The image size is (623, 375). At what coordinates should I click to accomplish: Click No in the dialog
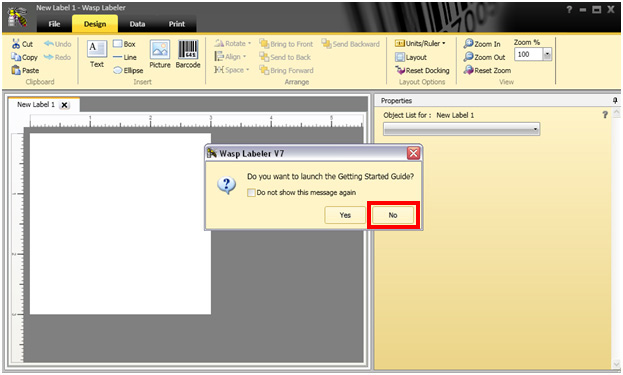[x=393, y=215]
